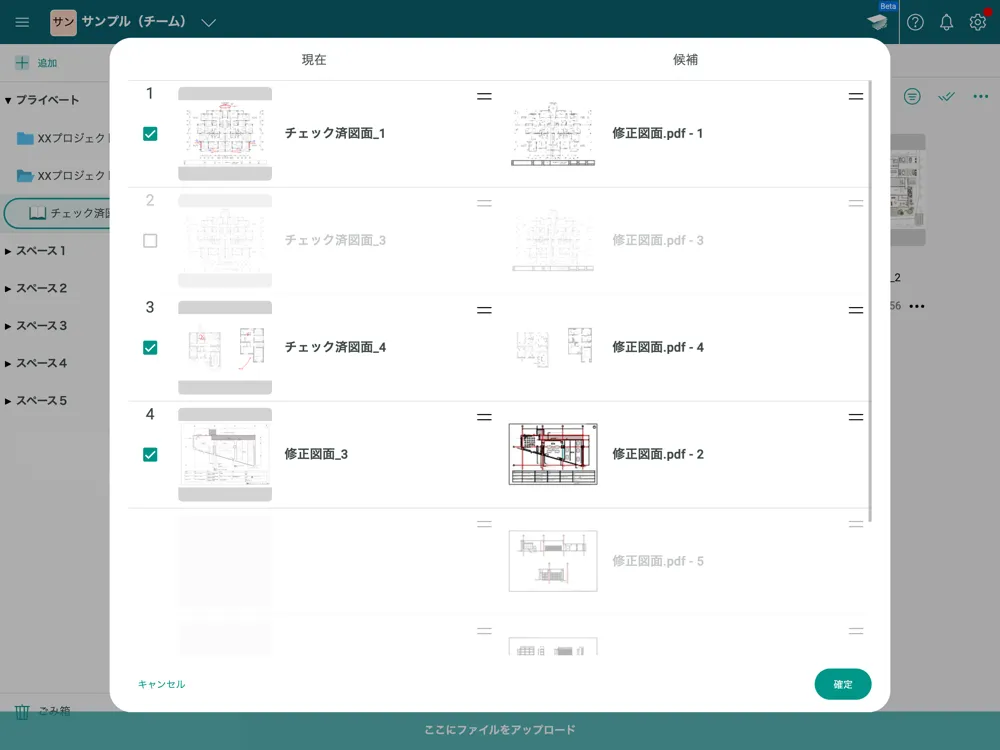Check the チェック済図面_3 checkbox
The width and height of the screenshot is (1000, 750).
pos(150,240)
